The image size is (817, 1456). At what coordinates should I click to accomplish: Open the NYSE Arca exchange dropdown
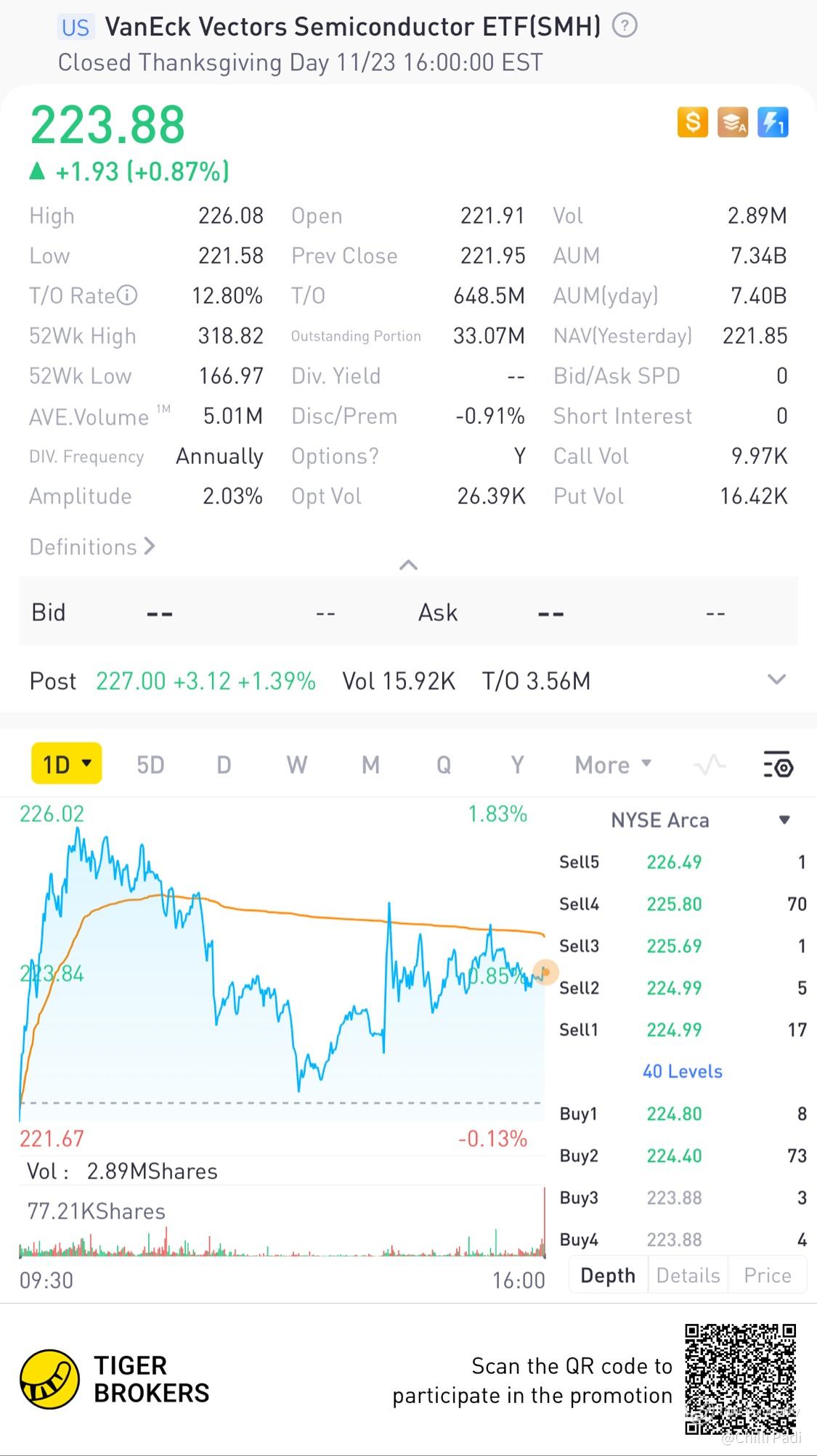coord(784,820)
